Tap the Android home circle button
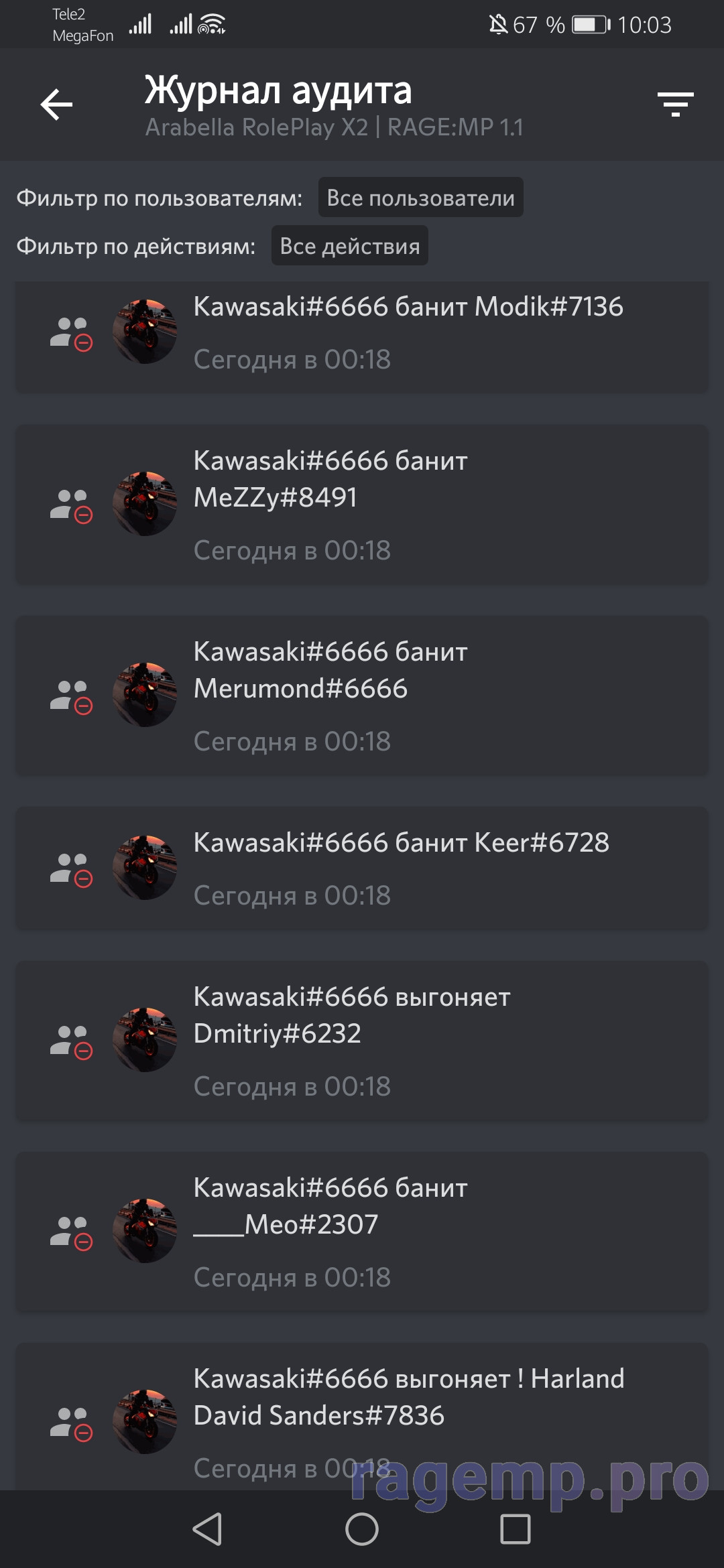Image resolution: width=724 pixels, height=1568 pixels. tap(362, 1529)
